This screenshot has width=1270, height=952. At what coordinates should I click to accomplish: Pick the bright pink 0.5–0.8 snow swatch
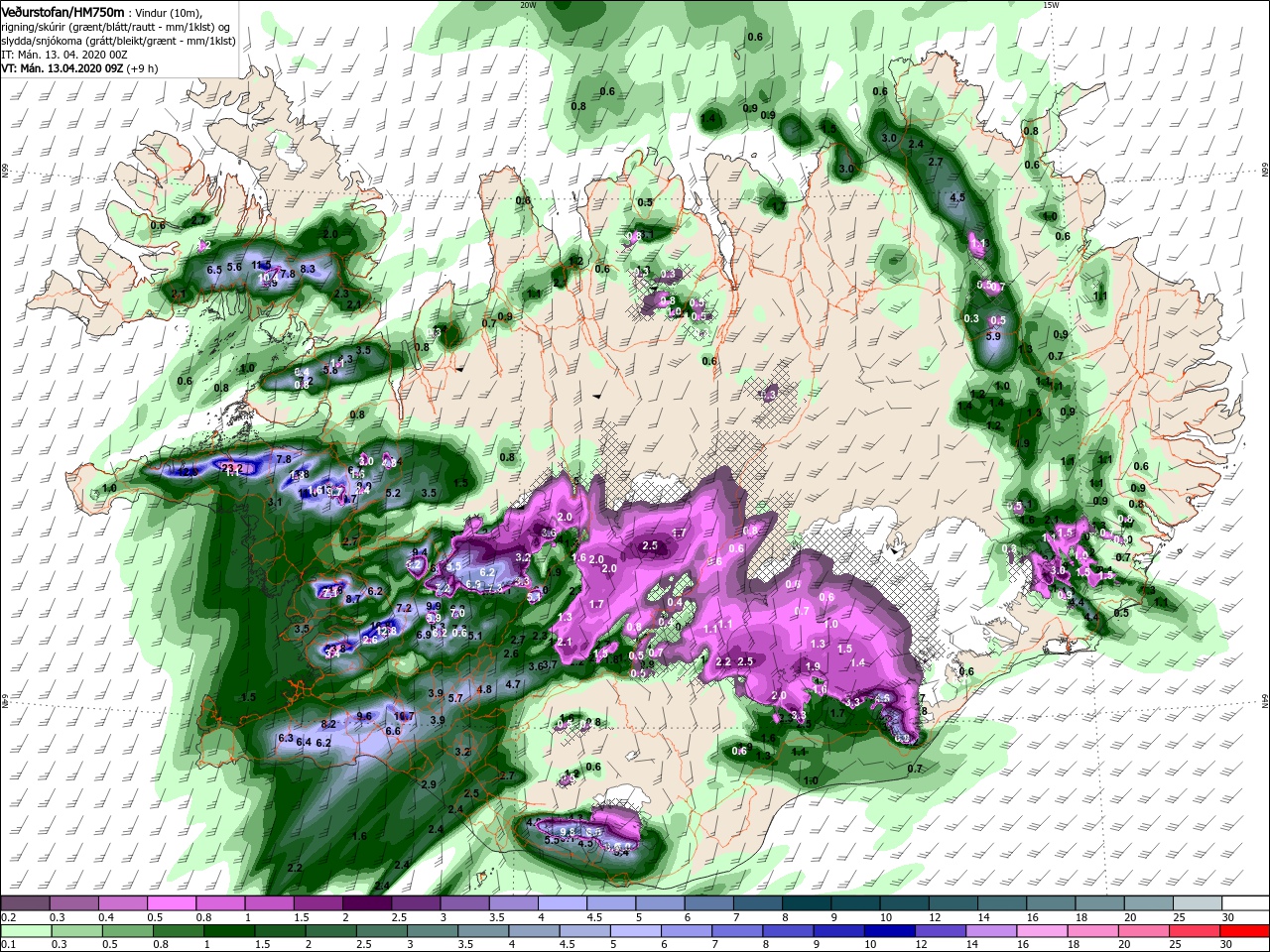171,903
